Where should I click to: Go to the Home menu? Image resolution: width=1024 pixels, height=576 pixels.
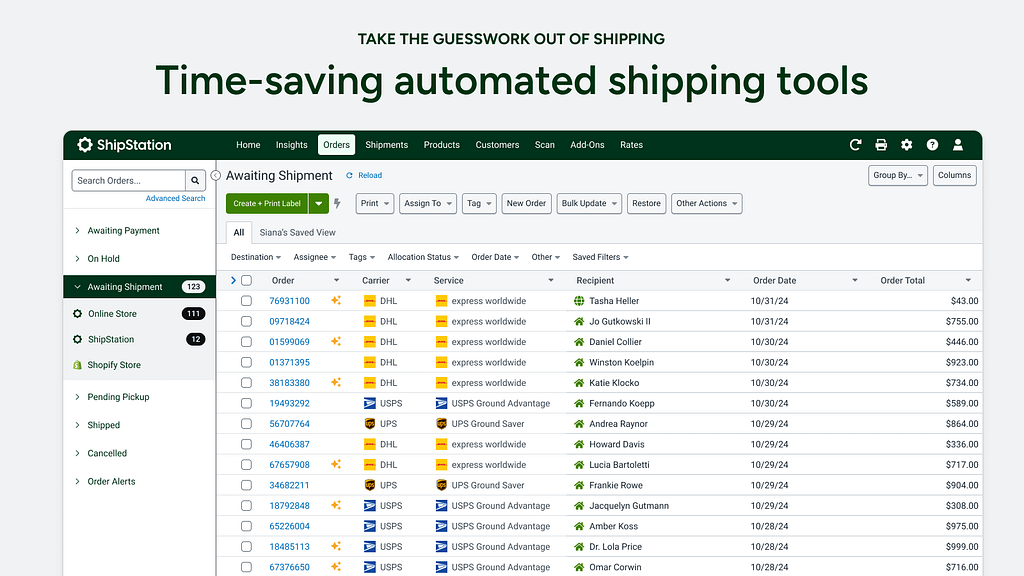[x=248, y=145]
